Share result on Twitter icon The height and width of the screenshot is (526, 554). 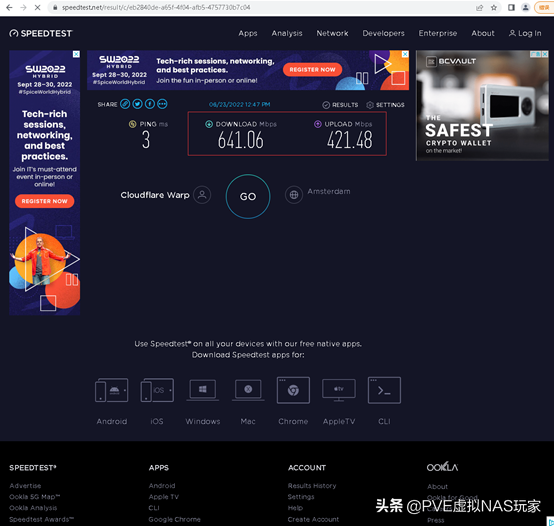[x=137, y=104]
